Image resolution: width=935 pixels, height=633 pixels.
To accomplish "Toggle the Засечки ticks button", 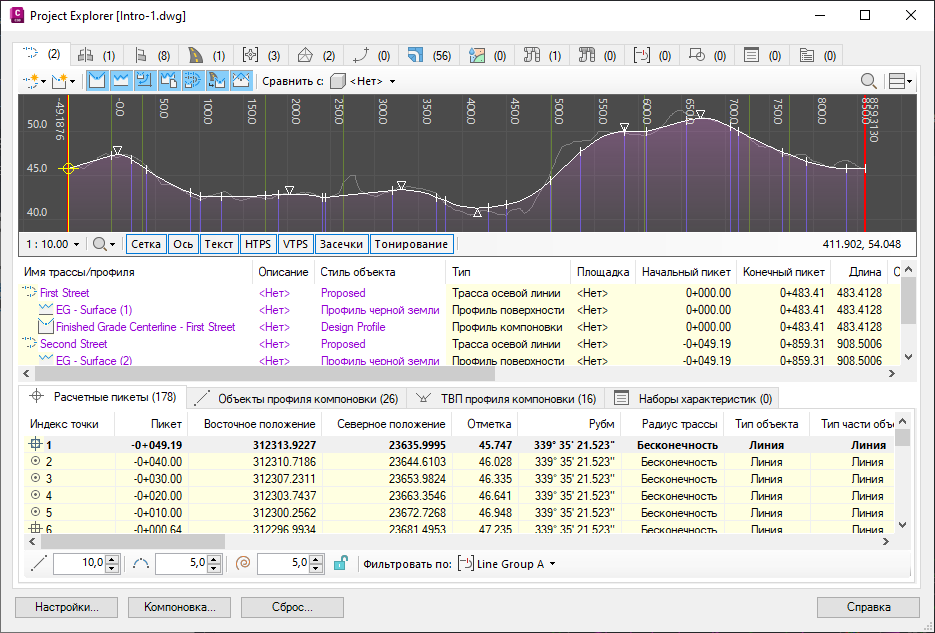I will click(x=341, y=244).
